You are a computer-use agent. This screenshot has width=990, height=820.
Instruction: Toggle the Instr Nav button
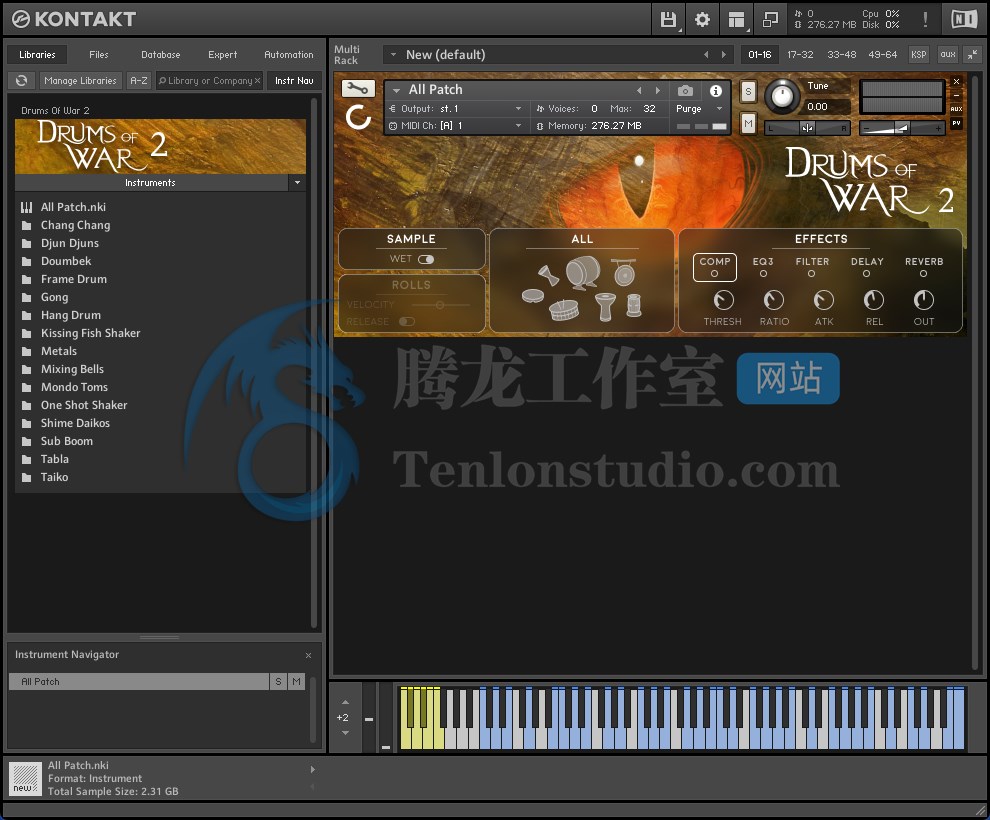[294, 81]
